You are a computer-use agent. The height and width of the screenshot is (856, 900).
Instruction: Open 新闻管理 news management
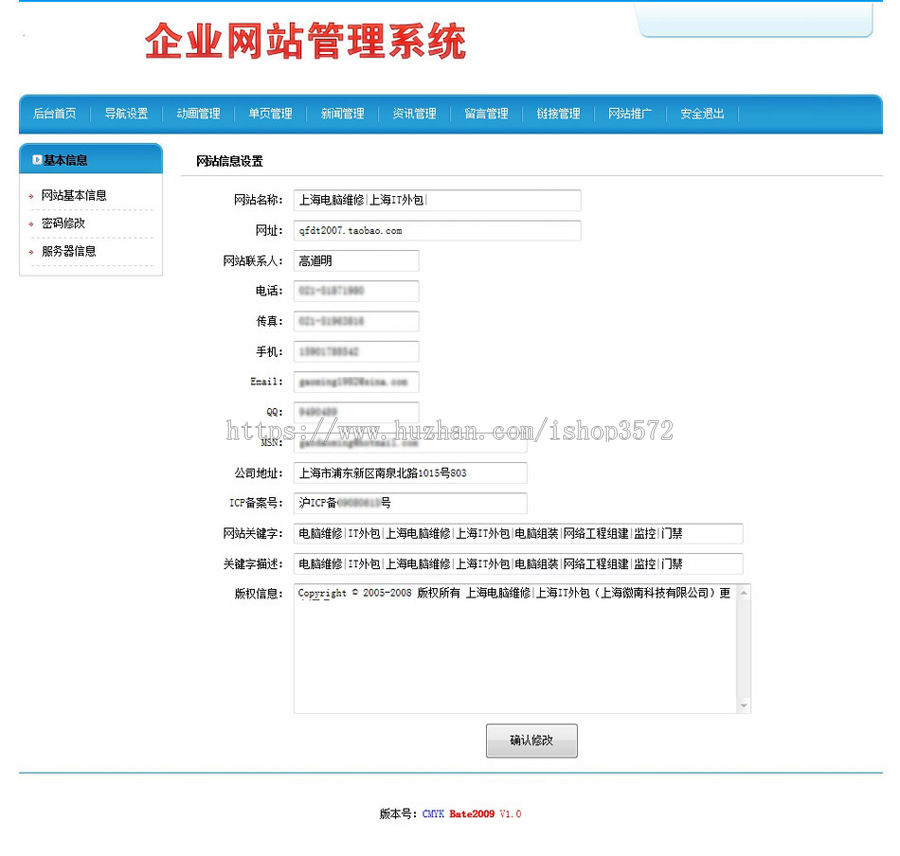tap(342, 113)
